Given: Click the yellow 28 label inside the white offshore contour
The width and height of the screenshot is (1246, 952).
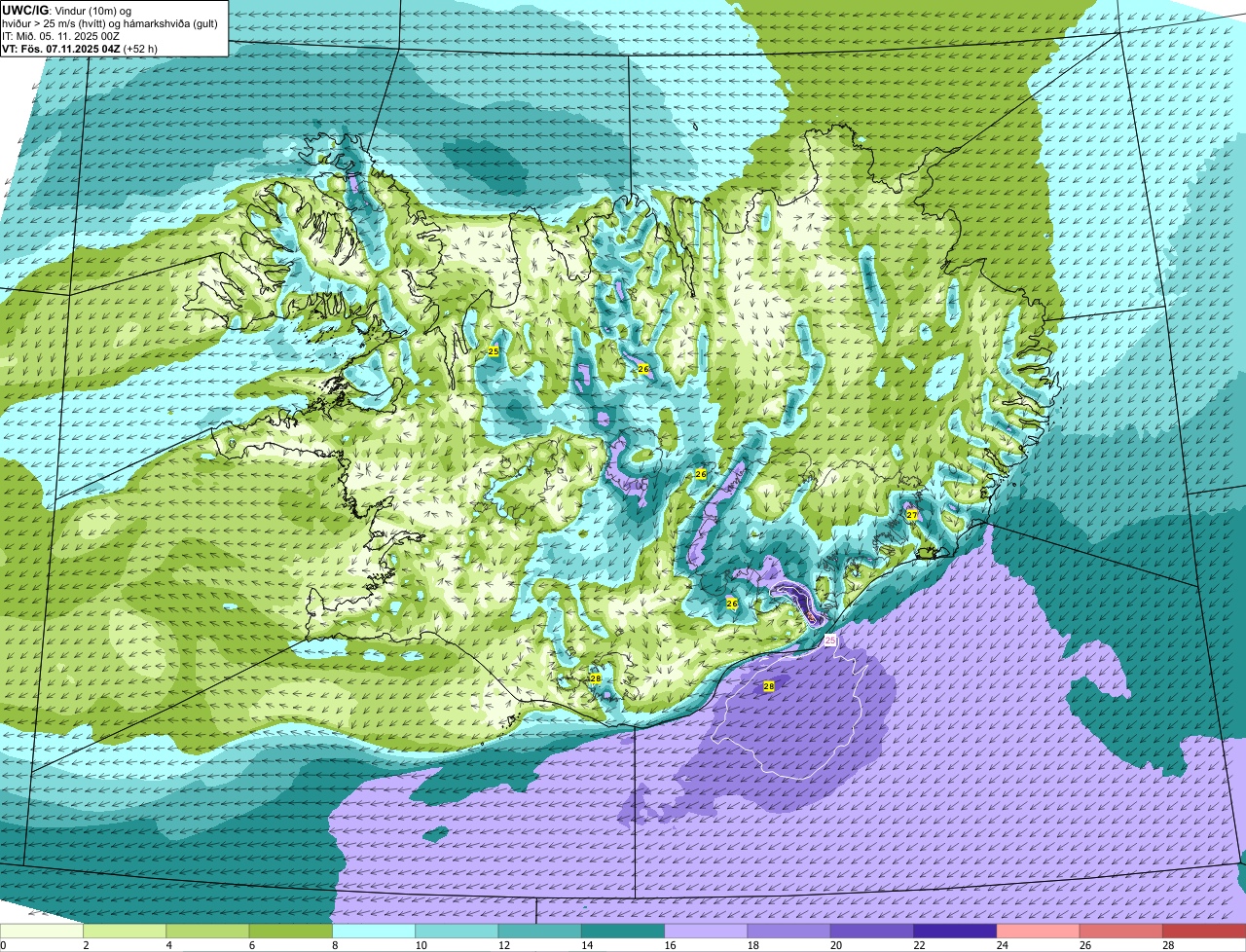Looking at the screenshot, I should pos(769,686).
